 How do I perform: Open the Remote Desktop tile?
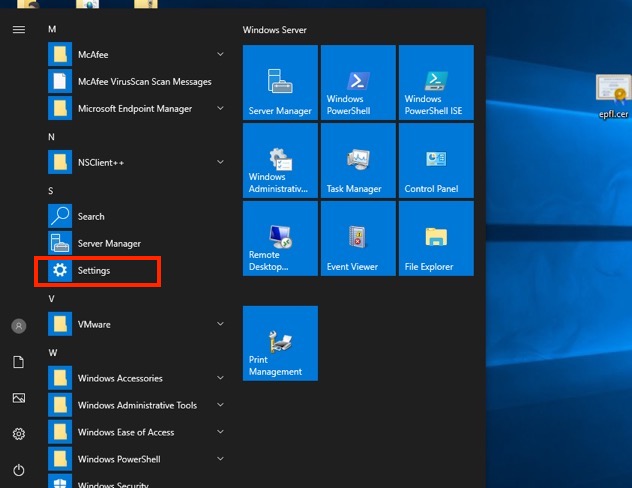coord(280,239)
